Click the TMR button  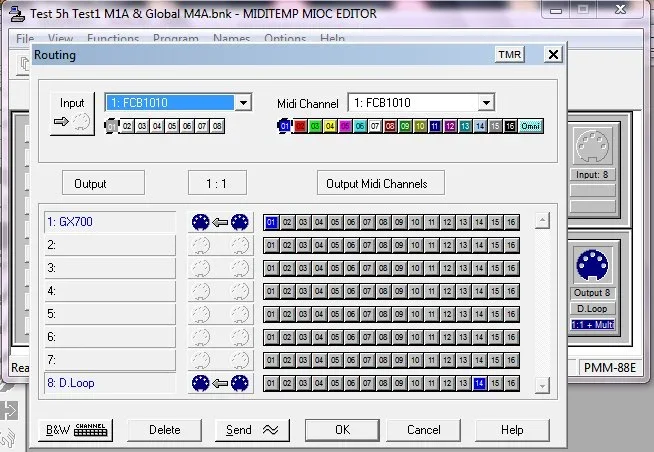pos(510,55)
